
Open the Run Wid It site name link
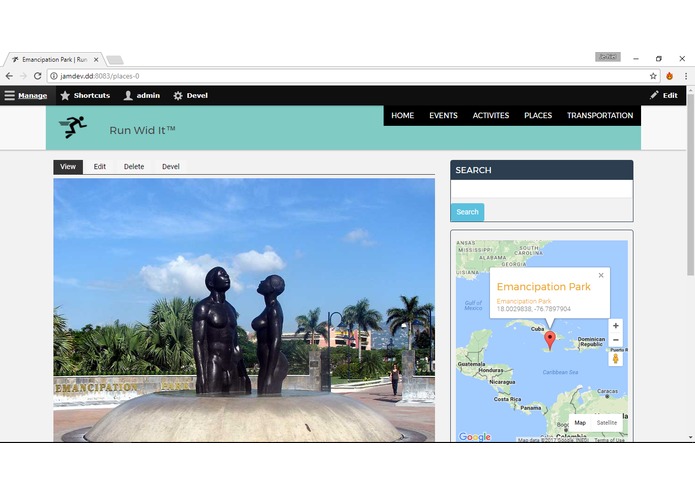142,130
